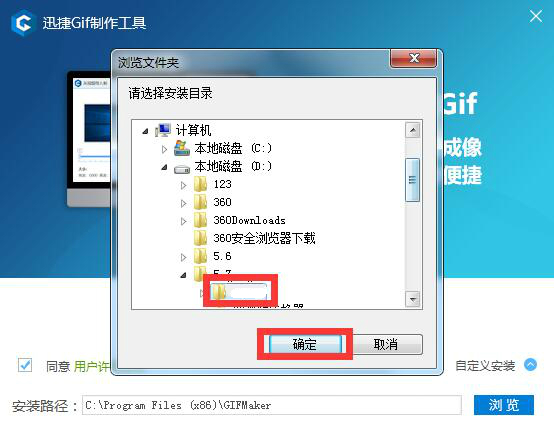This screenshot has width=554, height=425.
Task: Collapse 自定义安装 with round arrow icon
Action: (x=530, y=365)
